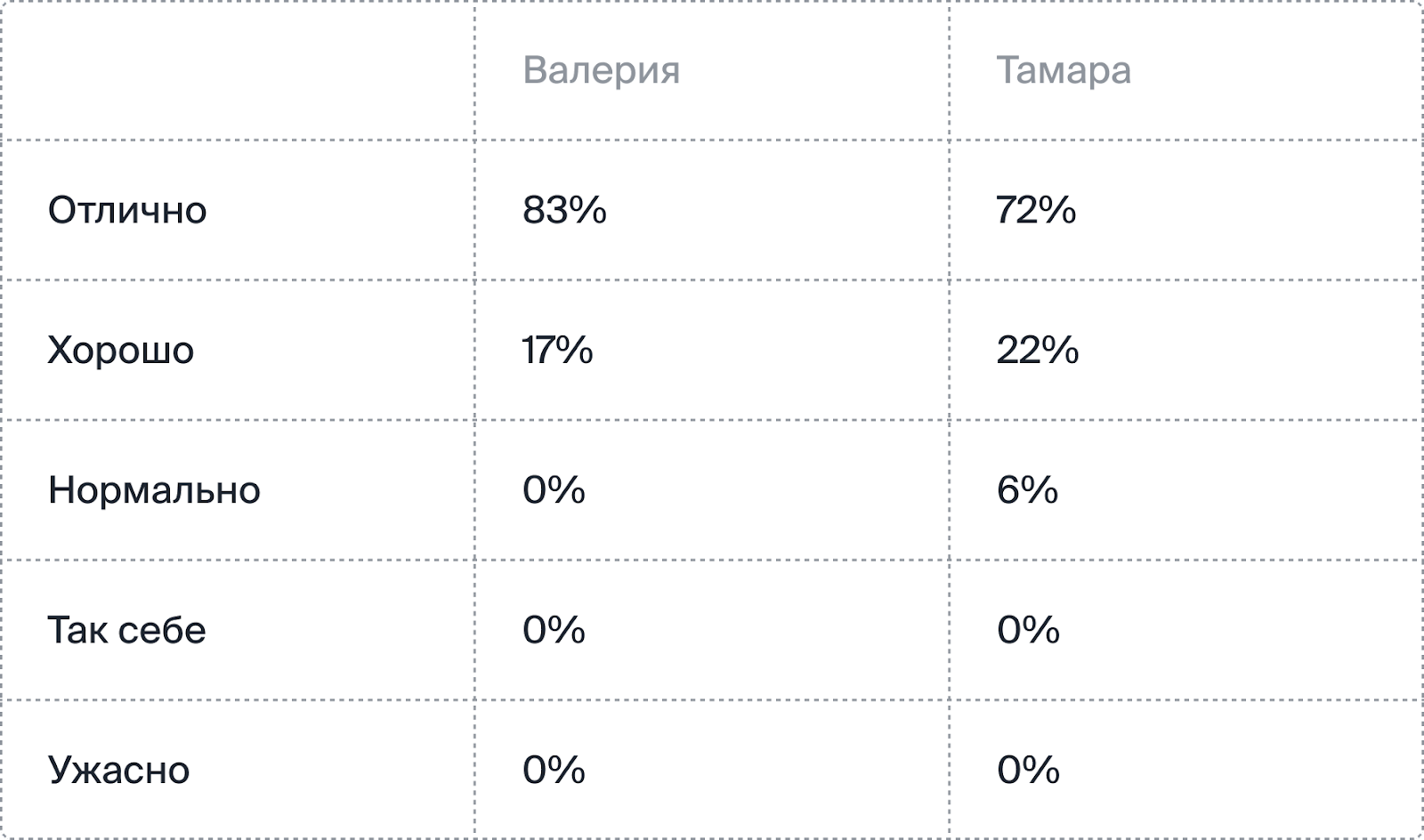1424x840 pixels.
Task: Click the empty top-left header cell
Action: click(x=238, y=70)
